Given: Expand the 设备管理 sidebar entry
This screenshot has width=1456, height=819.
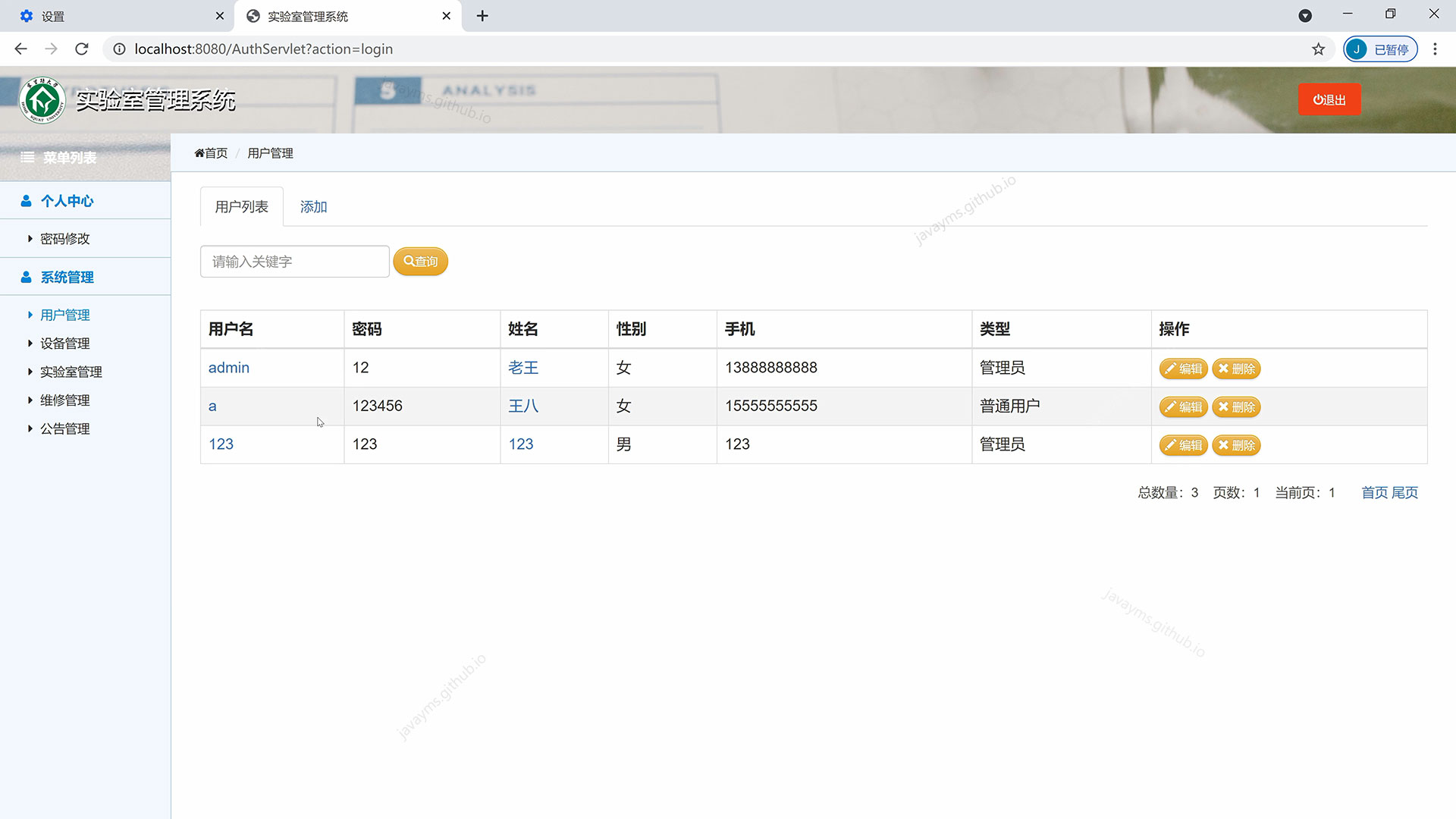Looking at the screenshot, I should pyautogui.click(x=64, y=343).
